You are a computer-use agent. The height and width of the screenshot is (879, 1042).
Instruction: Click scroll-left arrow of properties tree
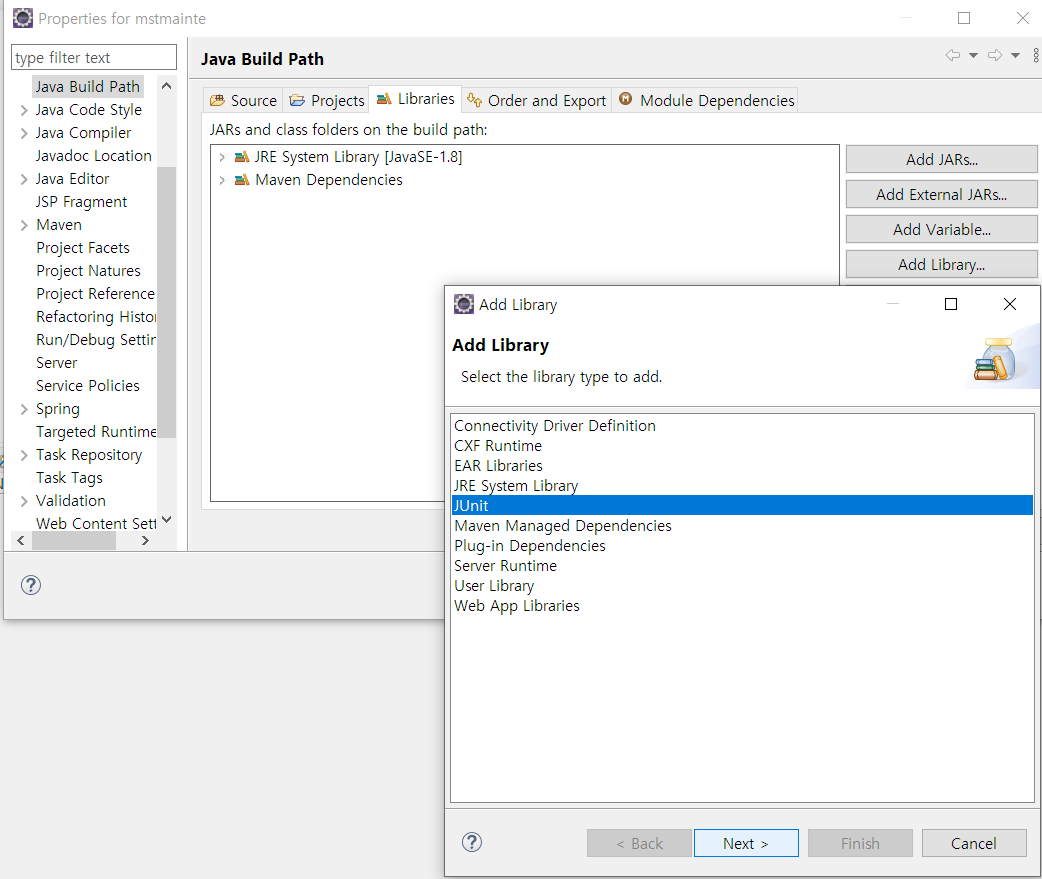(21, 541)
